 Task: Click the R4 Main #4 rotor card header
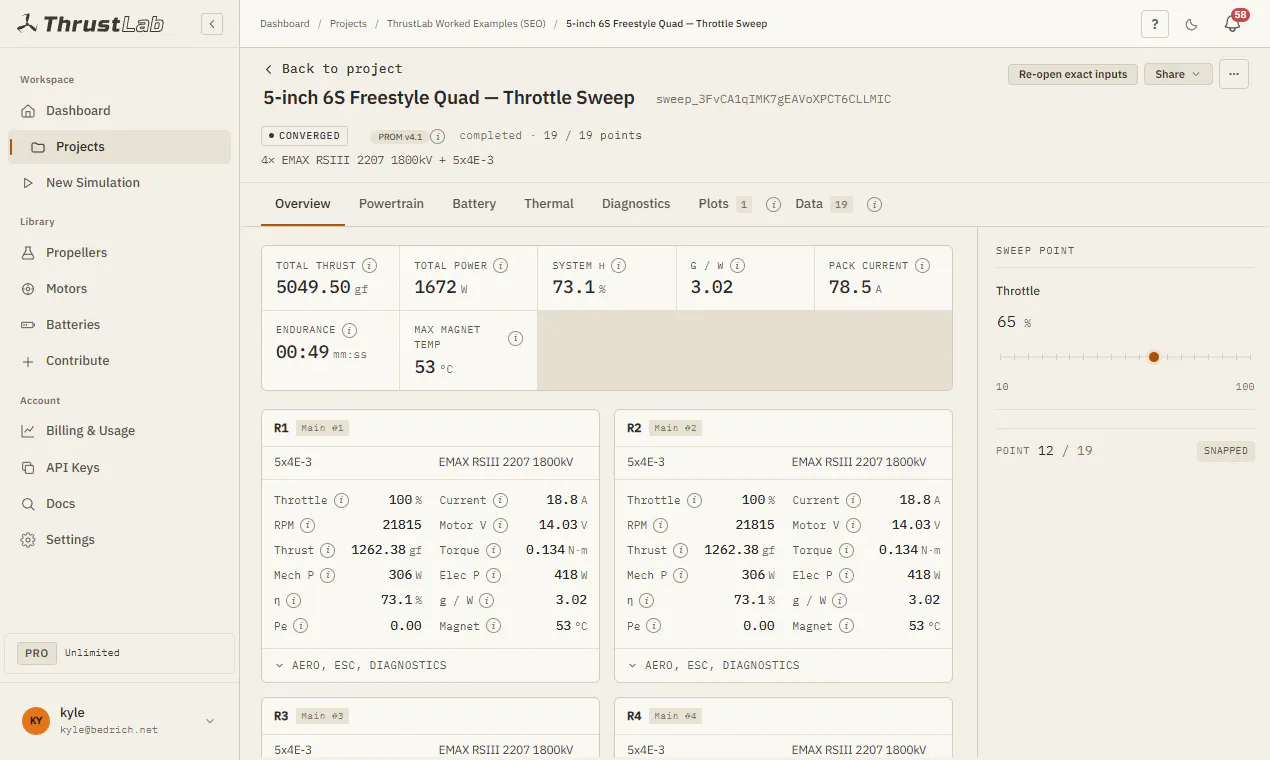click(x=783, y=716)
